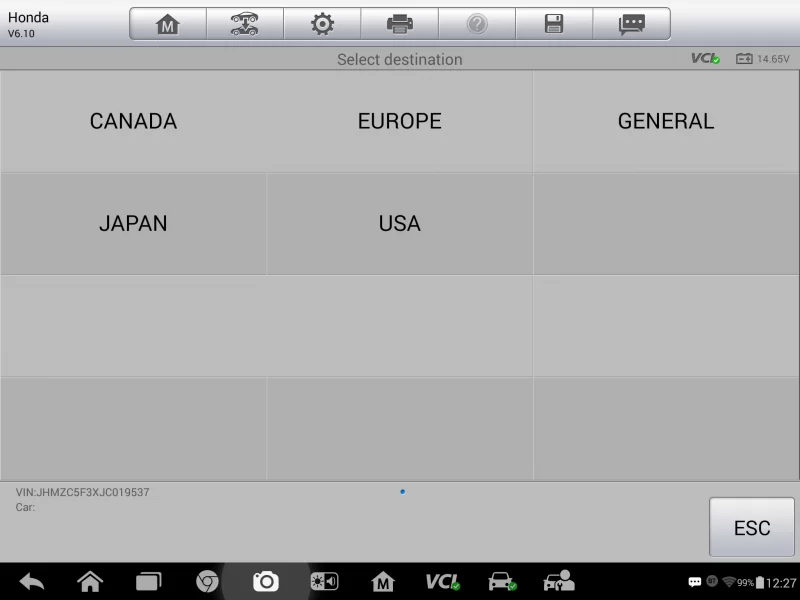Choose EUROPE destination tile
800x600 pixels.
tap(399, 121)
